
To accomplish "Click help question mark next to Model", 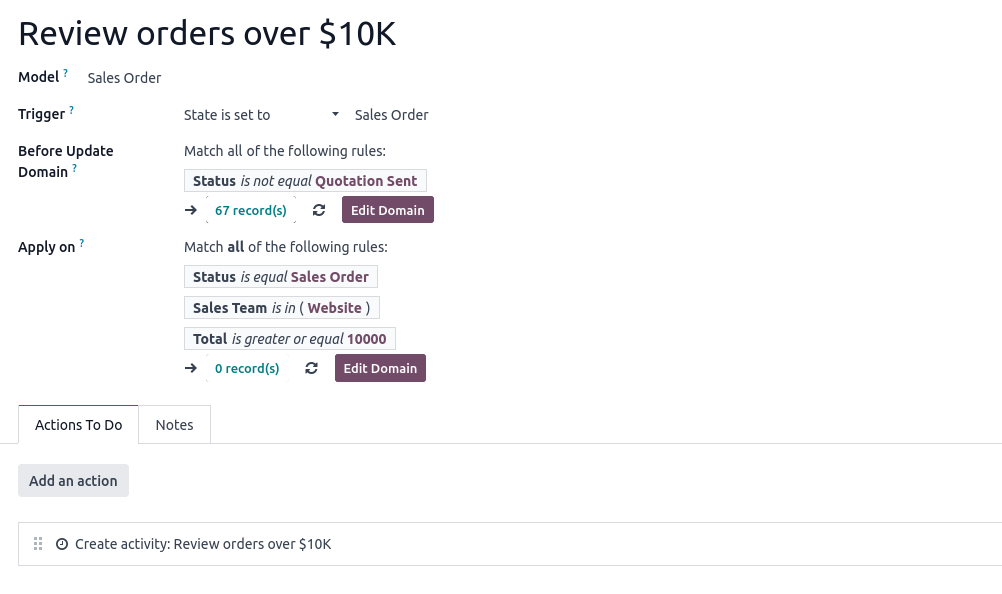I will [x=66, y=73].
